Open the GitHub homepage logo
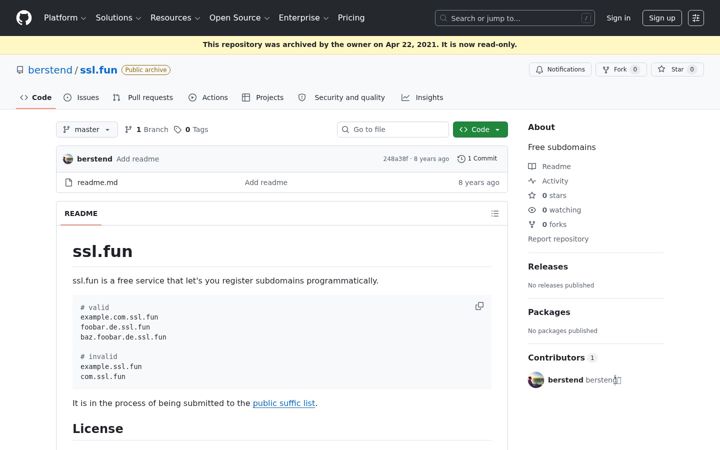The width and height of the screenshot is (720, 450). click(x=24, y=18)
